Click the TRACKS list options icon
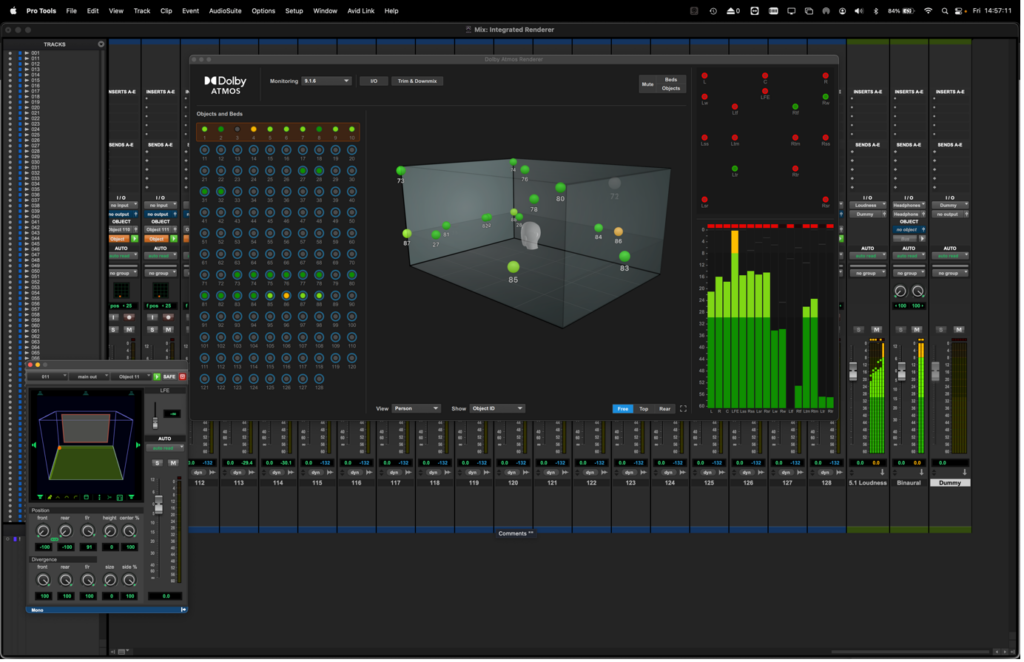This screenshot has width=1024, height=662. click(101, 44)
